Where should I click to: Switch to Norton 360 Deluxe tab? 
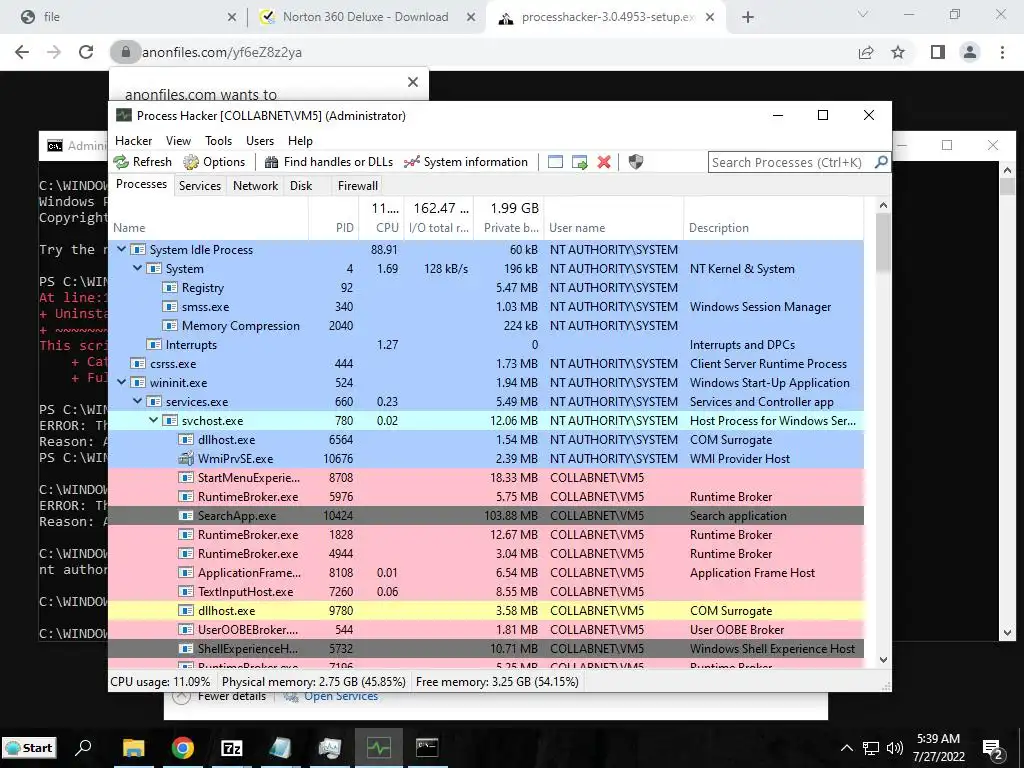click(366, 17)
